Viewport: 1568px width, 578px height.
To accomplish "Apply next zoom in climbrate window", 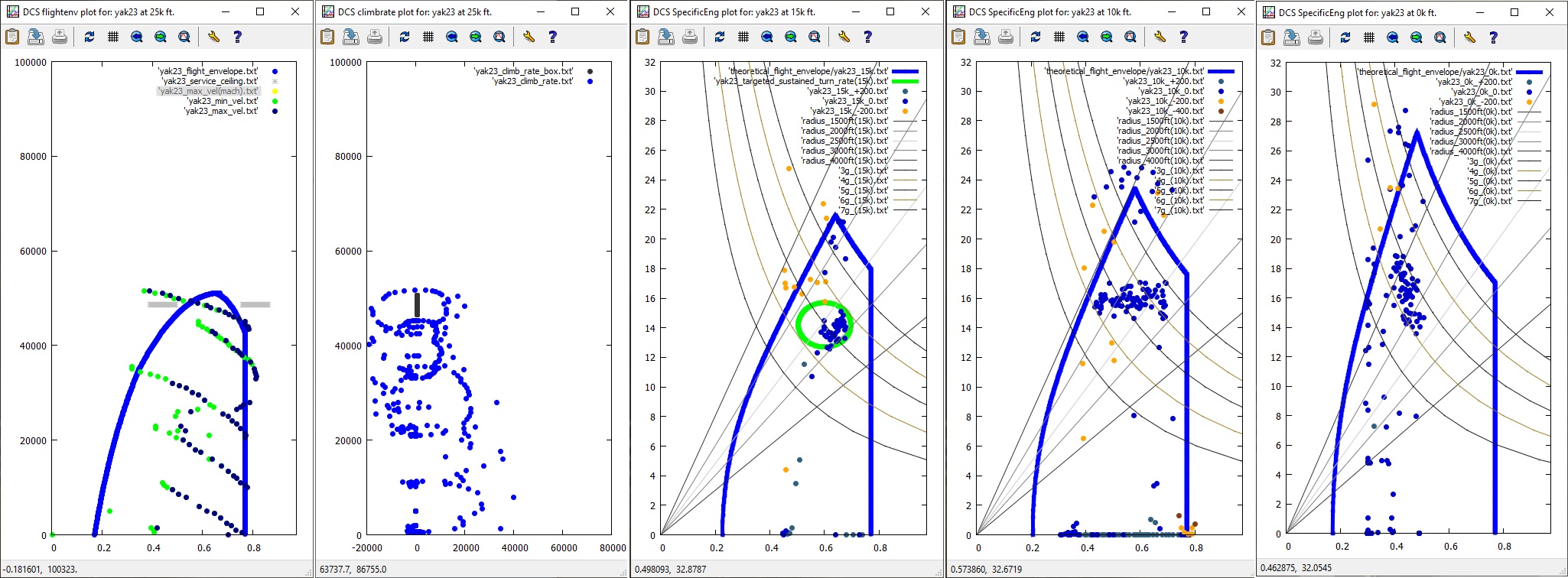I will click(476, 37).
